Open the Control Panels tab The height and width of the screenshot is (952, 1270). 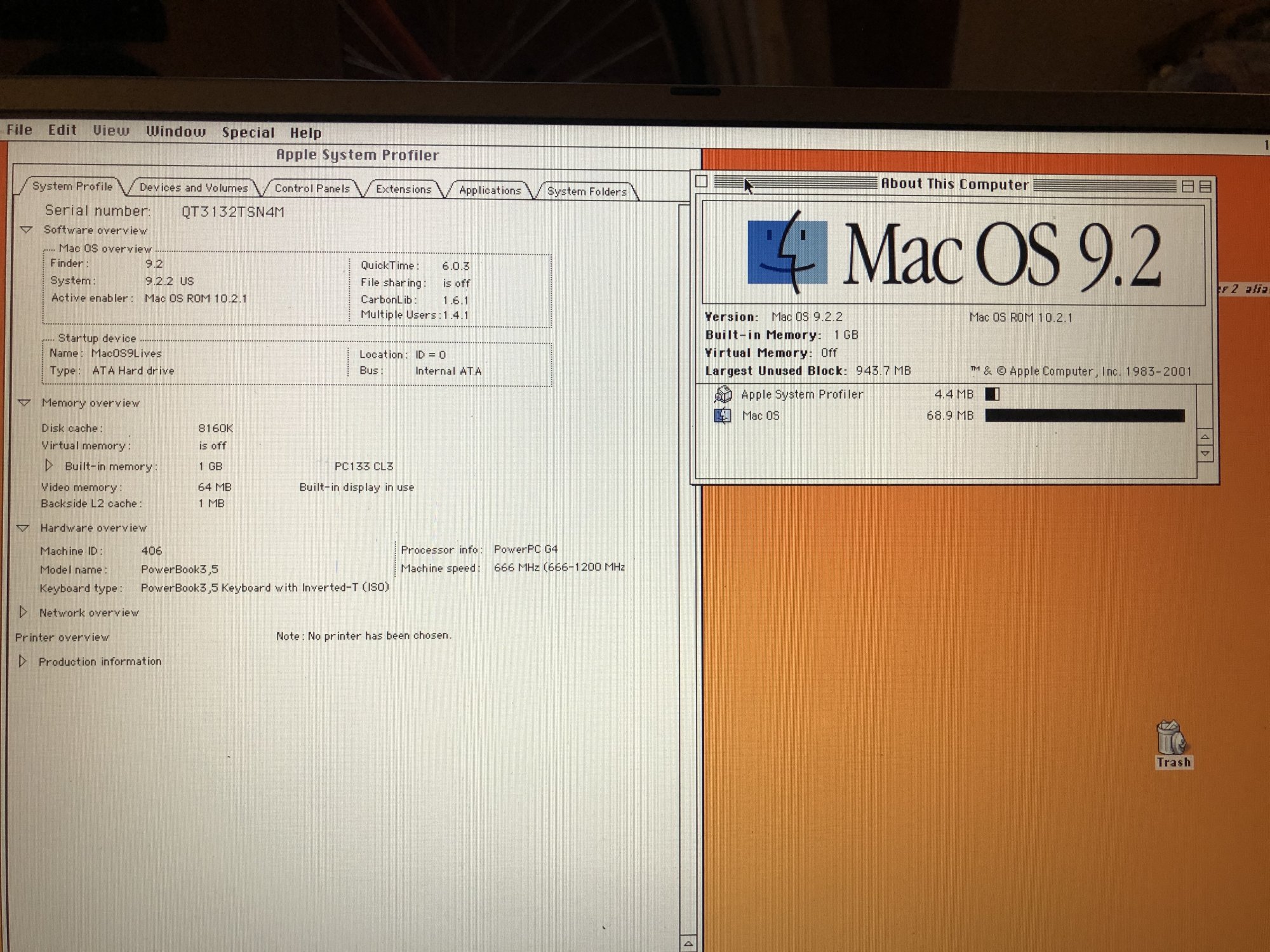pos(312,188)
